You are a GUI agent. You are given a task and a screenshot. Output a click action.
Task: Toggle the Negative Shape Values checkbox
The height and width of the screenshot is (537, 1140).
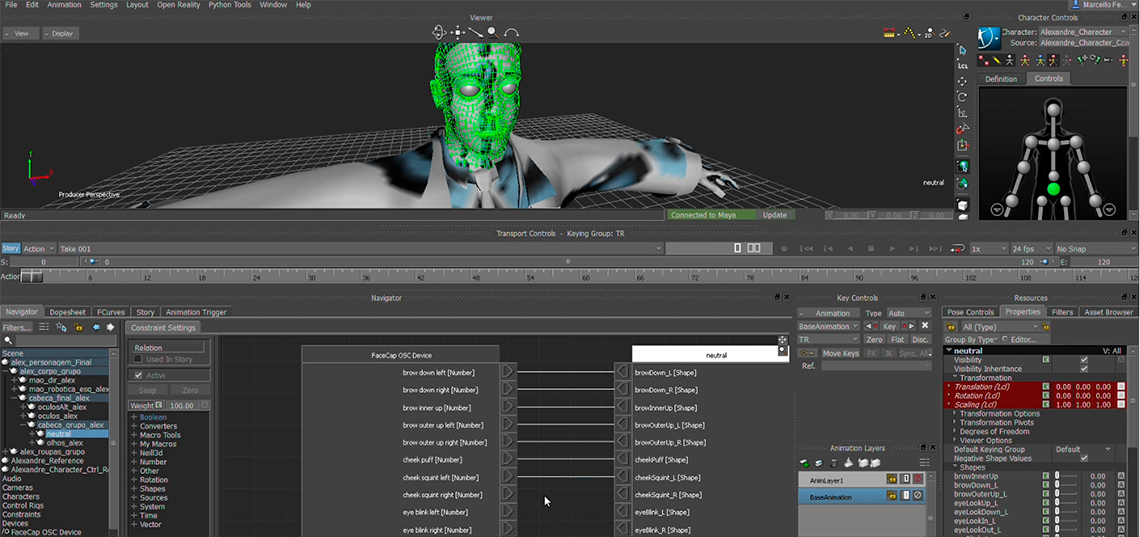pyautogui.click(x=1084, y=458)
